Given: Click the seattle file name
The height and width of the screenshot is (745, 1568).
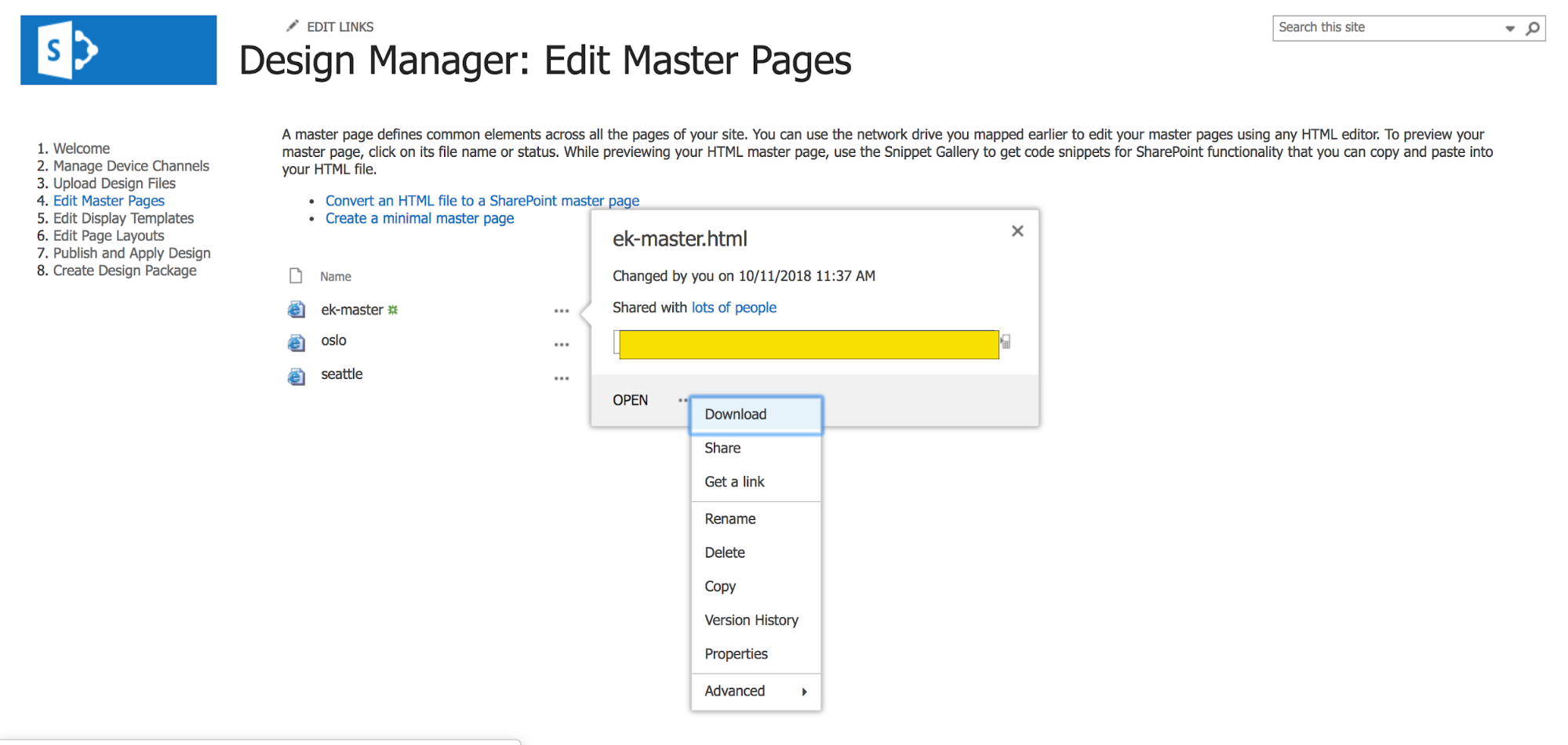Looking at the screenshot, I should [x=342, y=374].
